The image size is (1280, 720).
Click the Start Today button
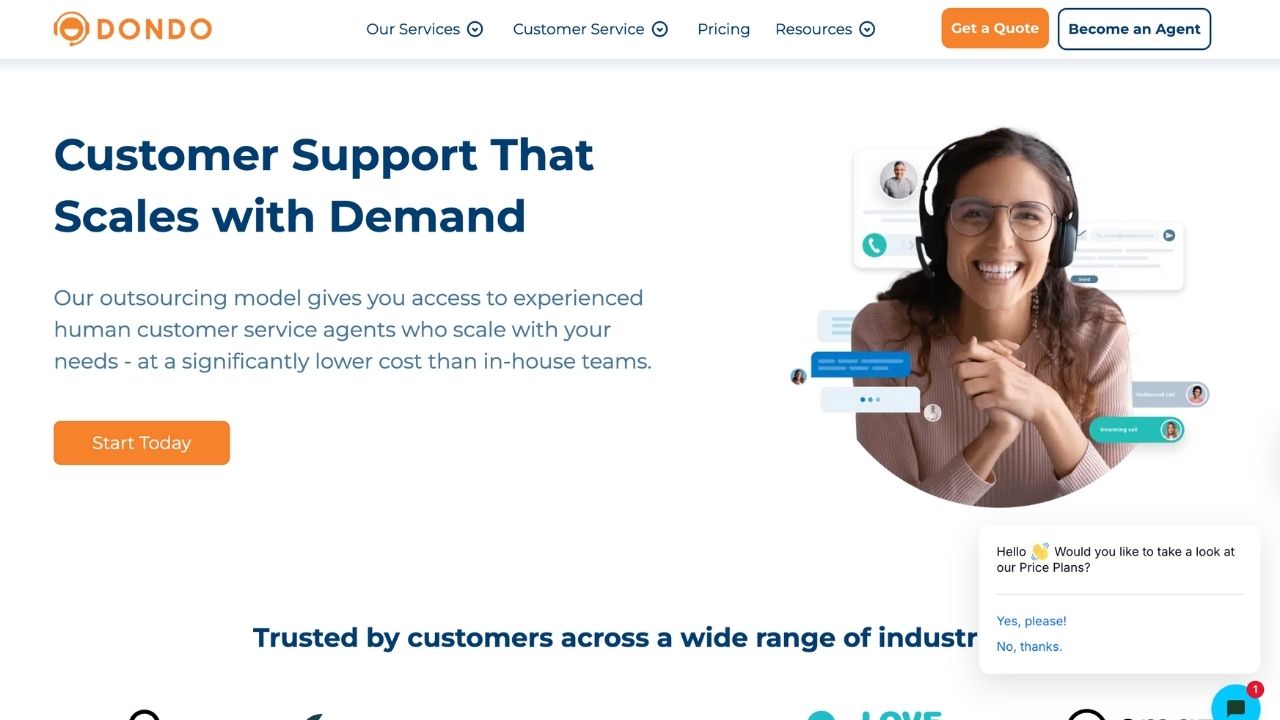142,443
